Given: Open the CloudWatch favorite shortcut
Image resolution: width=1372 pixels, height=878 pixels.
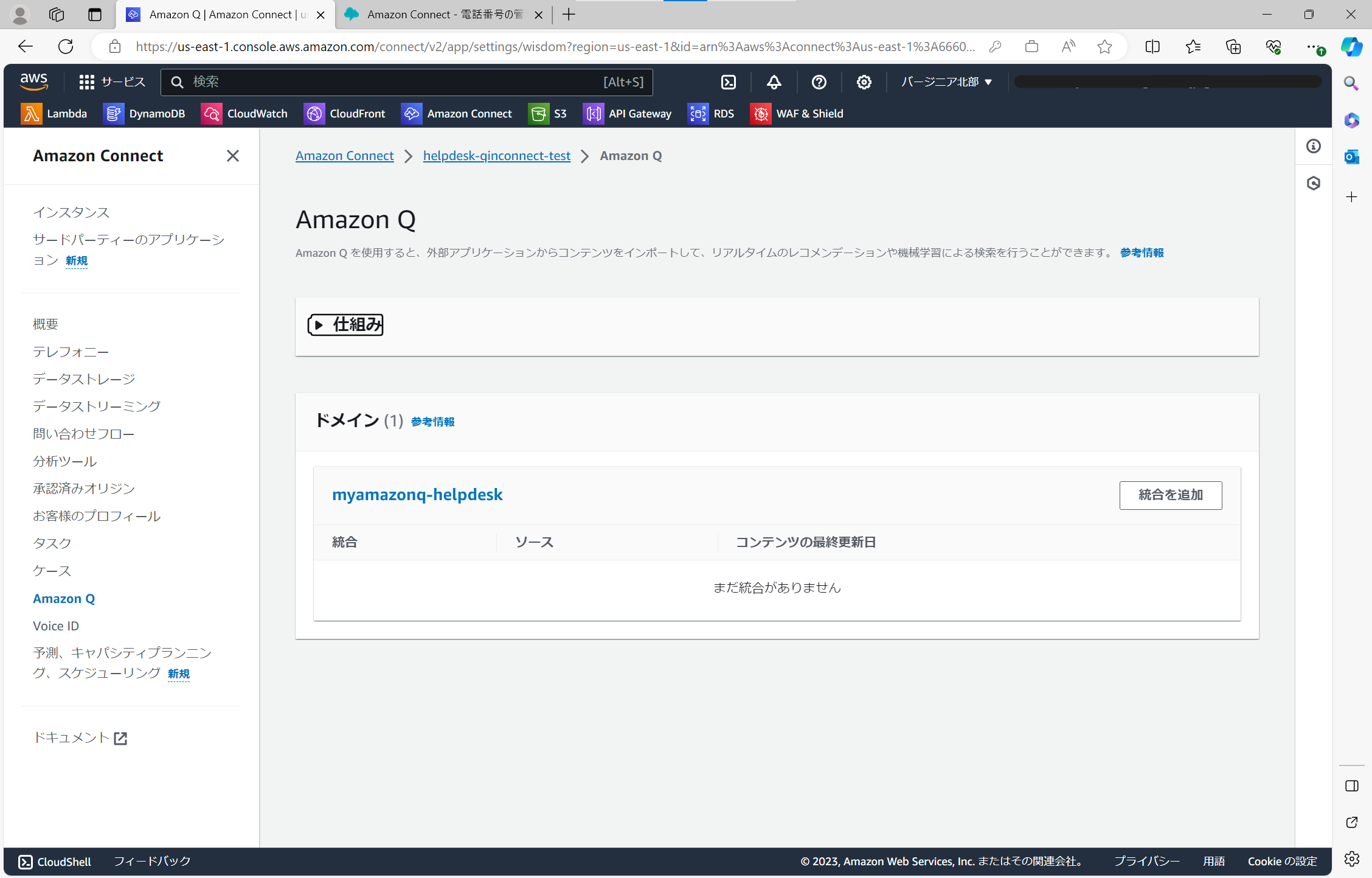Looking at the screenshot, I should [x=244, y=114].
